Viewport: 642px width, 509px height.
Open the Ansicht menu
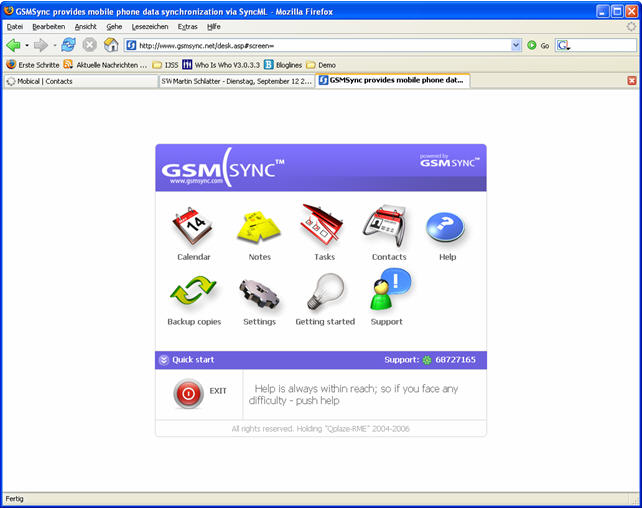point(86,27)
